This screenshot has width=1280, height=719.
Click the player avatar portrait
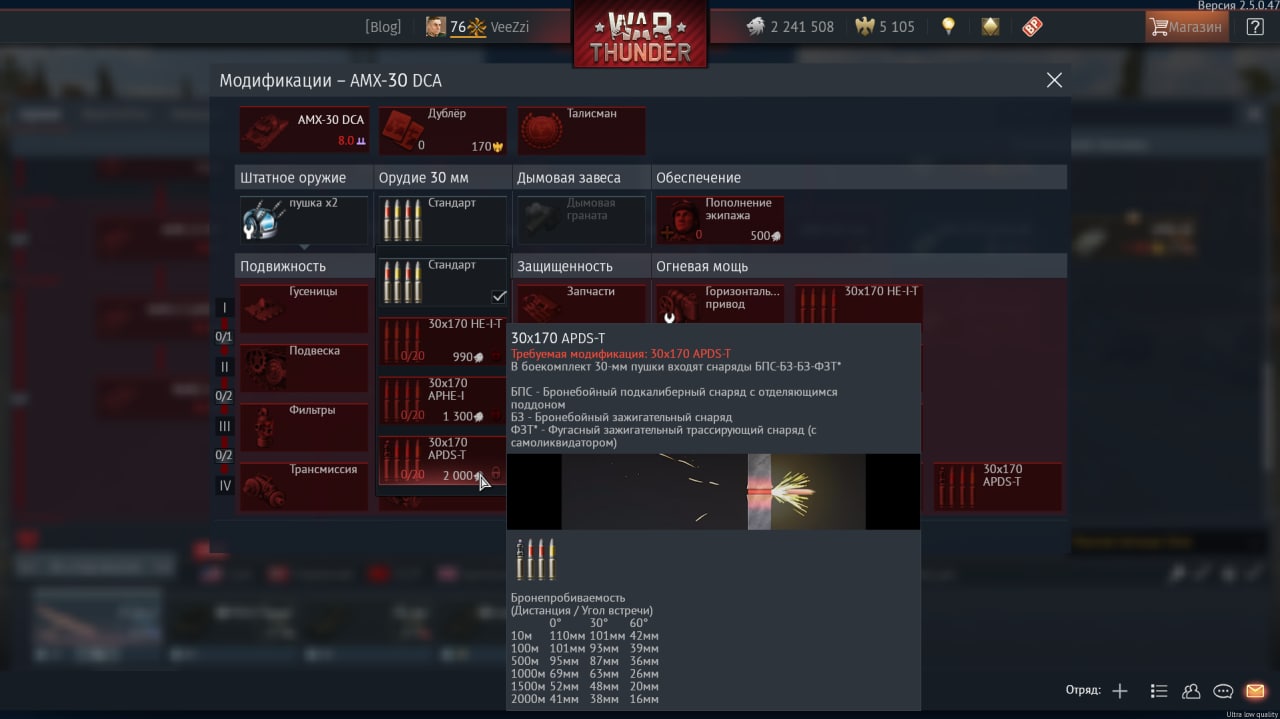point(435,27)
